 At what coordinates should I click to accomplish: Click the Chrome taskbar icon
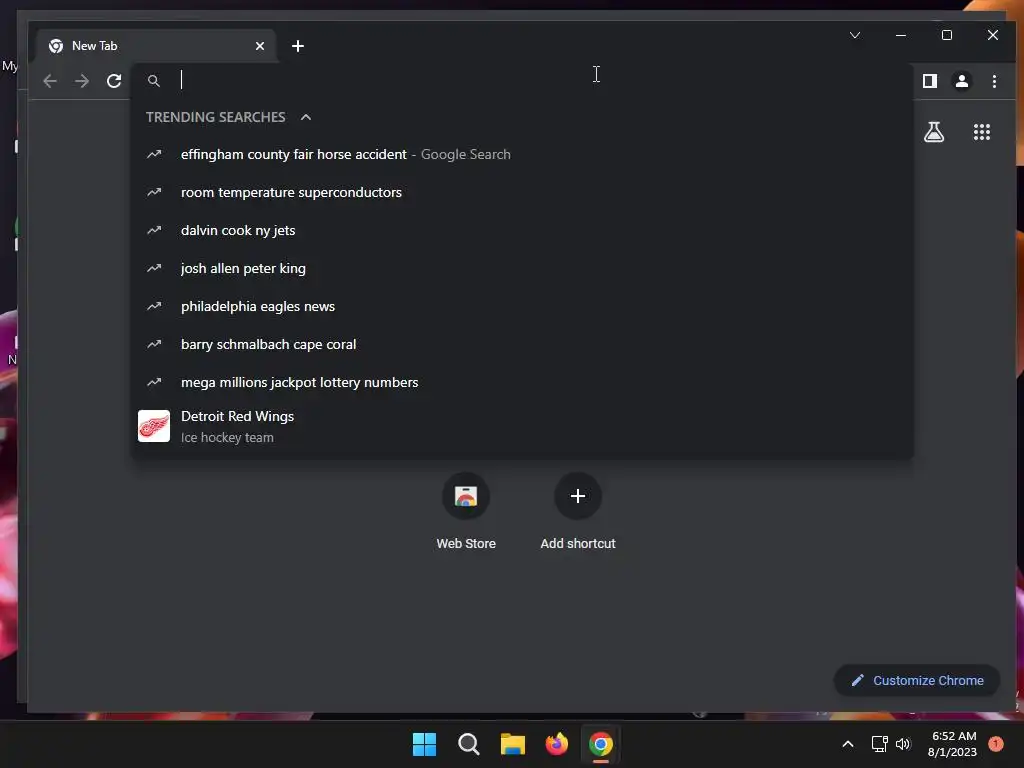pos(601,744)
